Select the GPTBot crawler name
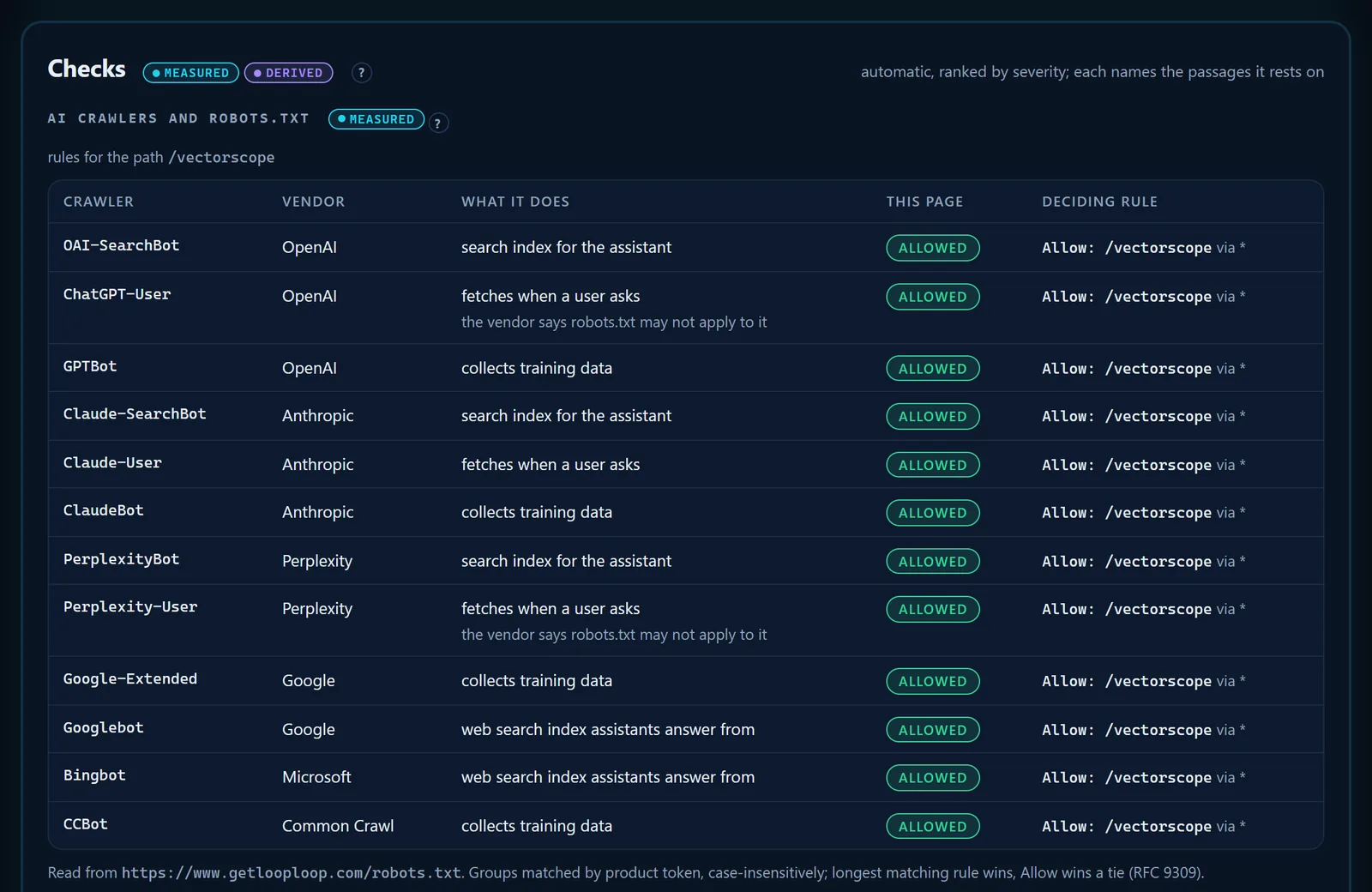The width and height of the screenshot is (1372, 892). (x=90, y=366)
